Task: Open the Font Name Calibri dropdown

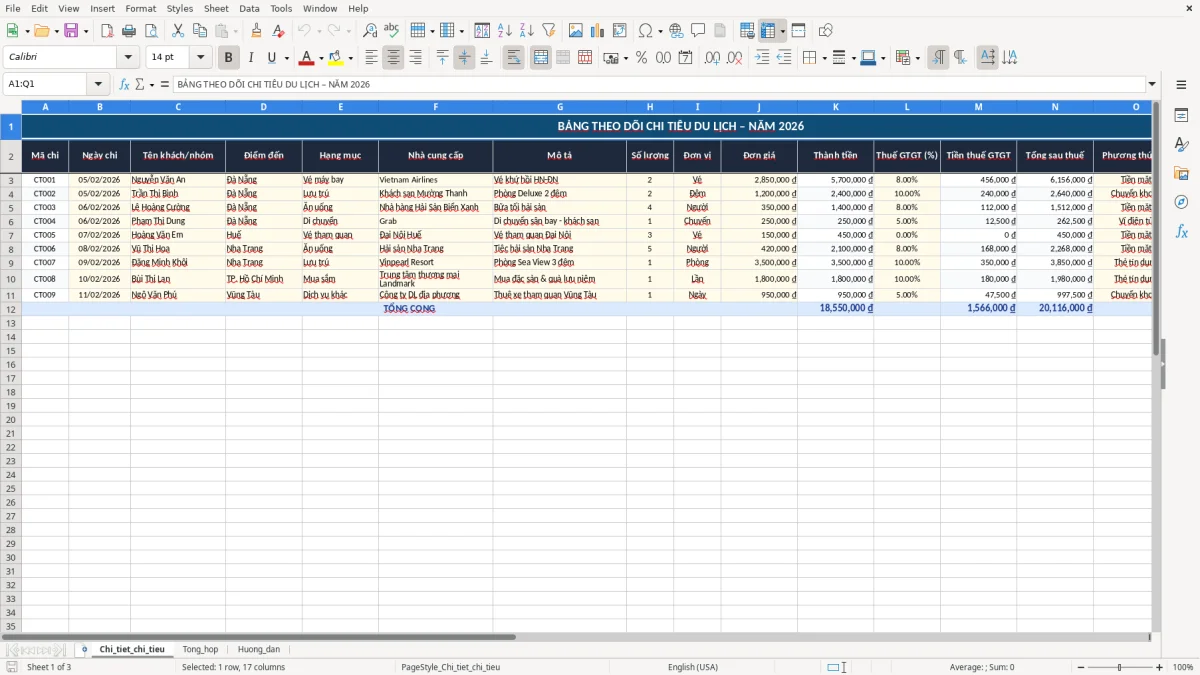Action: point(128,58)
